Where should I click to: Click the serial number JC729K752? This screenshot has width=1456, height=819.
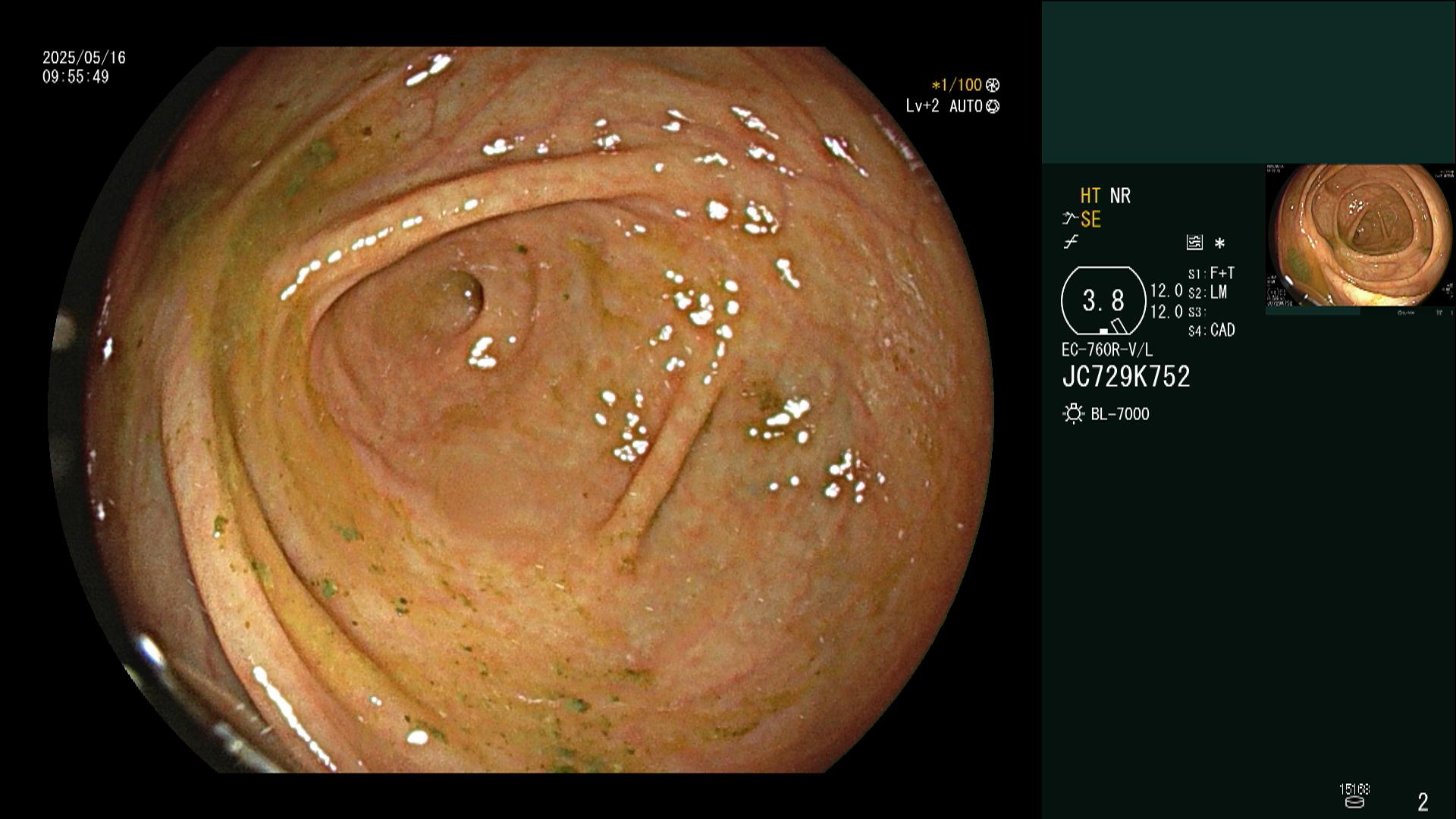(x=1126, y=377)
